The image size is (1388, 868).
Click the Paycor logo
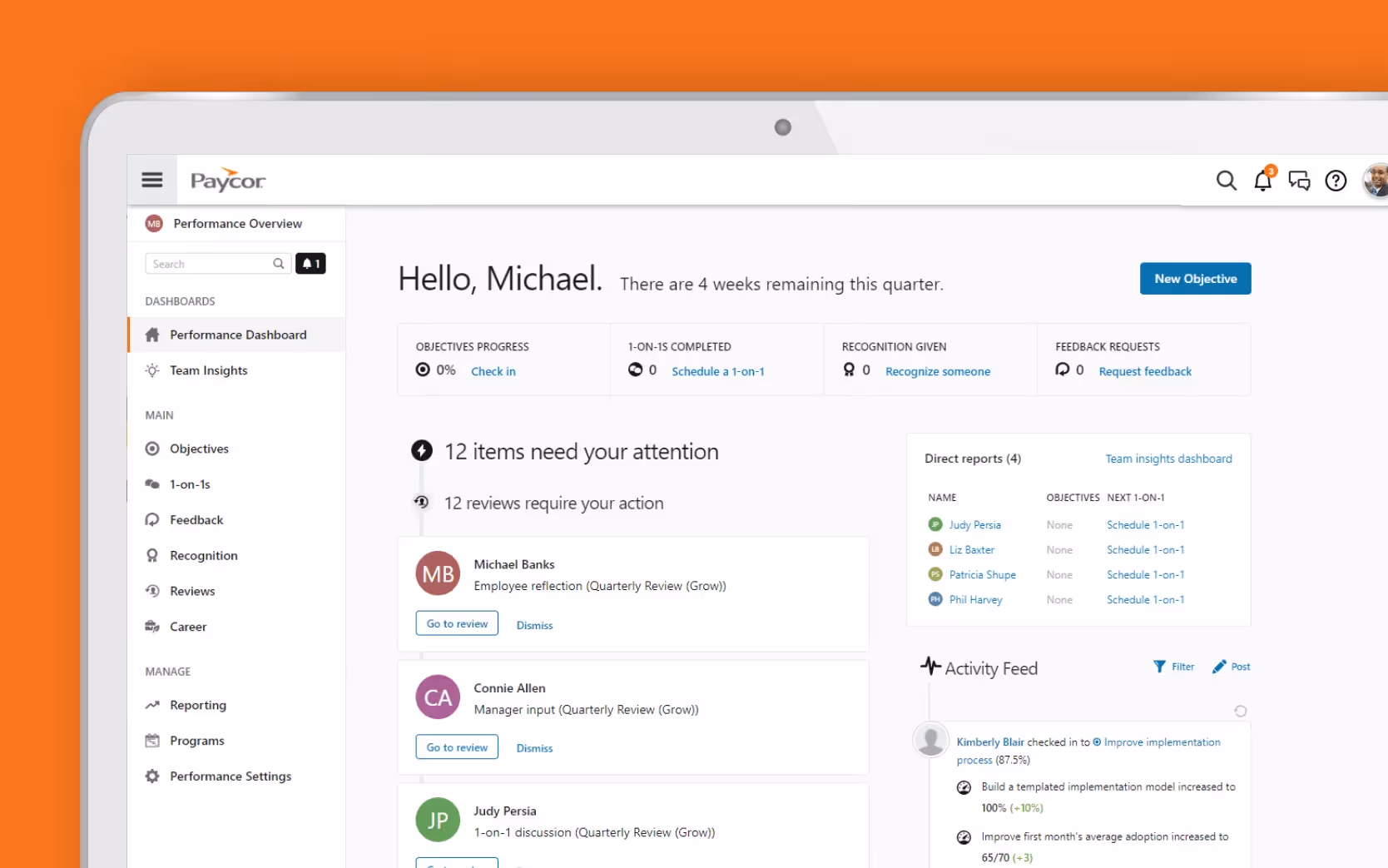[x=228, y=180]
